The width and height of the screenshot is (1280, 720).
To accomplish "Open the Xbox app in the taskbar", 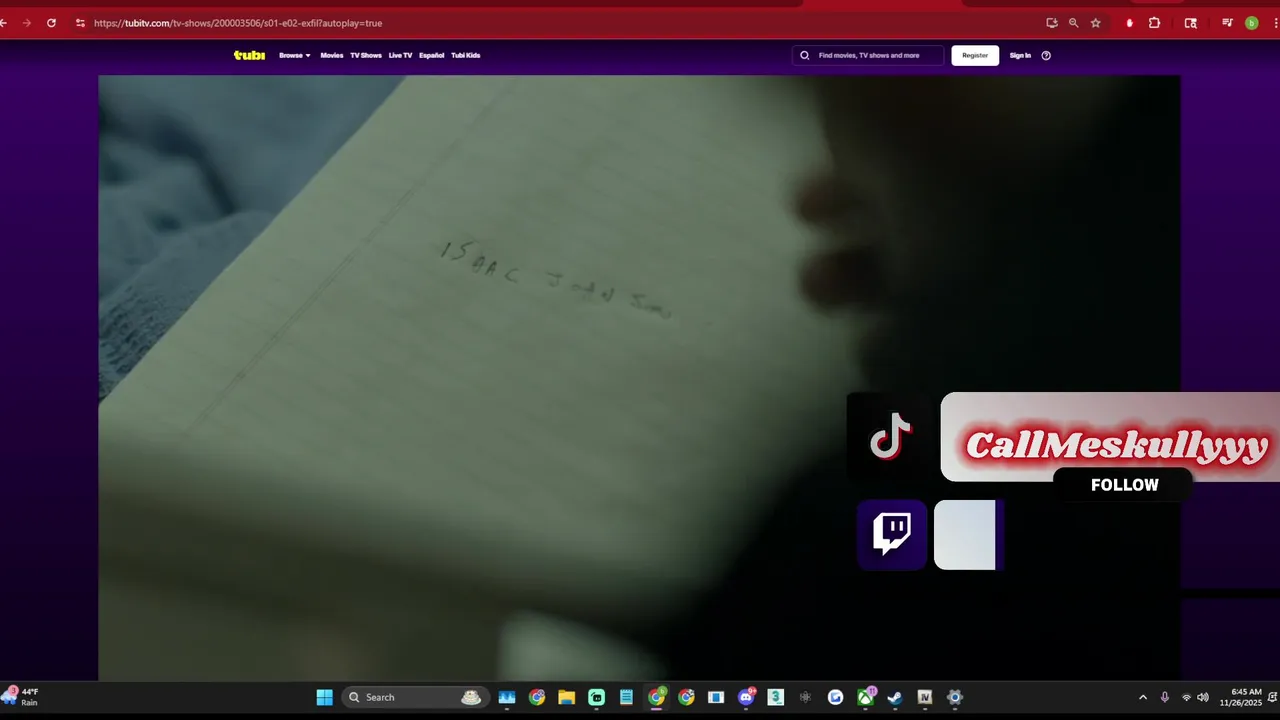I will click(x=865, y=697).
